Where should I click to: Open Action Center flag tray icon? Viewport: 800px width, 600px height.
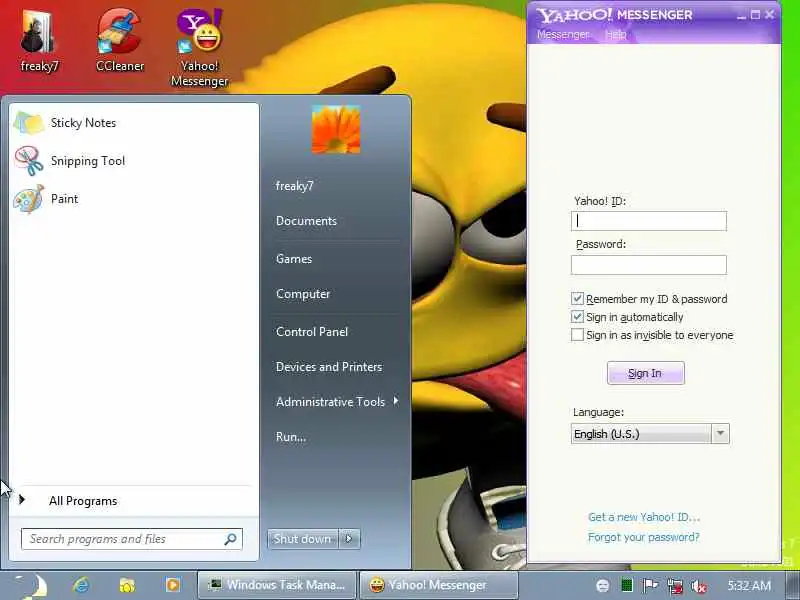(x=650, y=586)
